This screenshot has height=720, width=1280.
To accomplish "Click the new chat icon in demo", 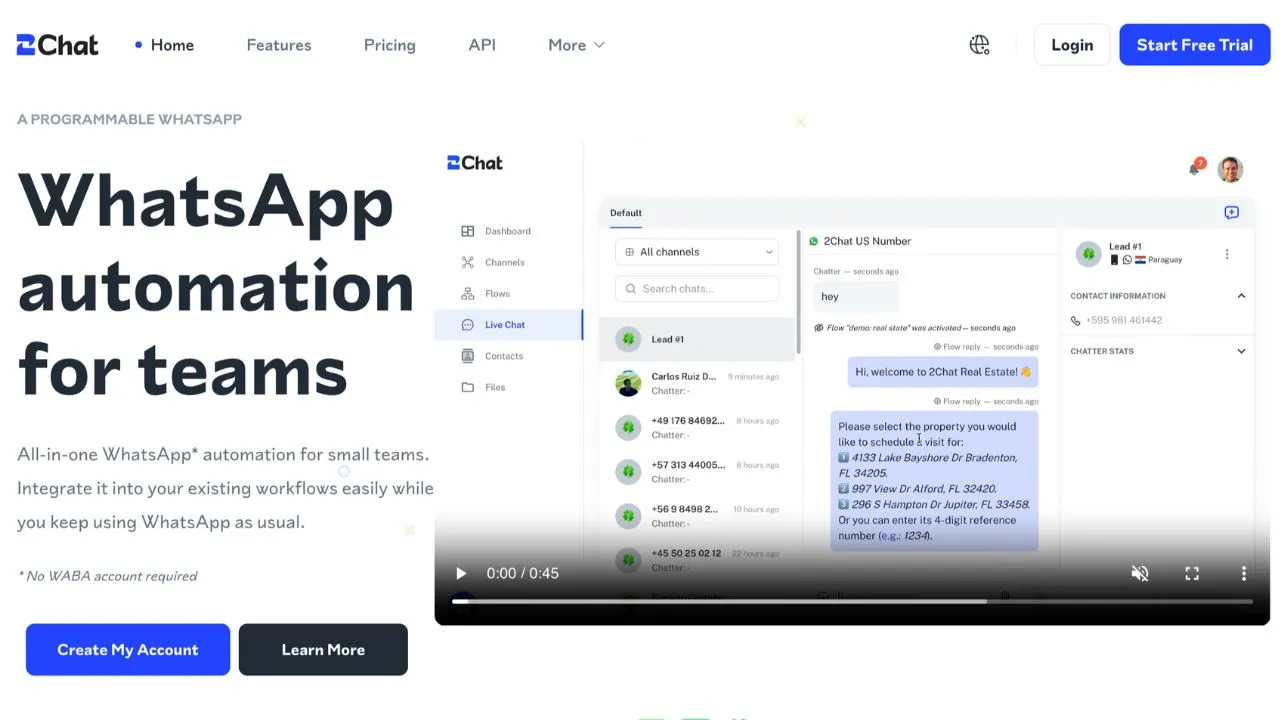I will [x=1231, y=212].
